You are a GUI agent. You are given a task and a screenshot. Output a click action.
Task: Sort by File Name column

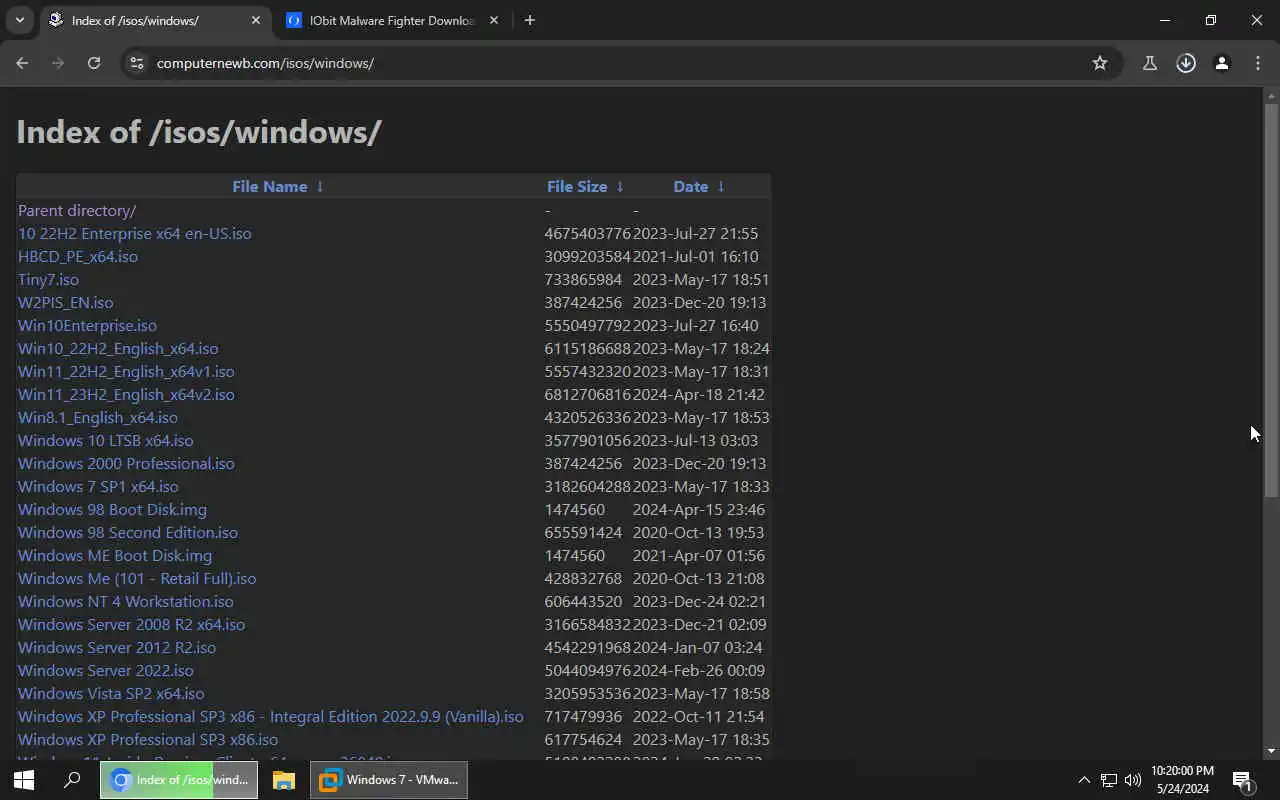[x=270, y=186]
